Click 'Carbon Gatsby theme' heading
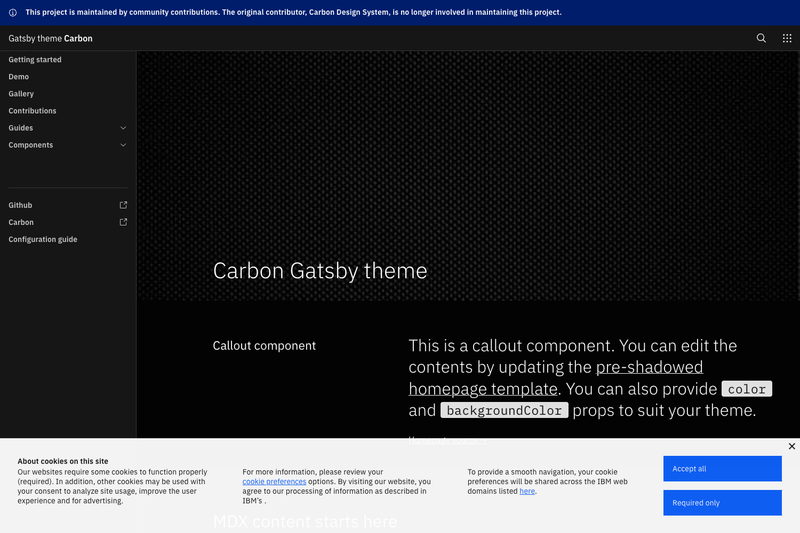This screenshot has height=533, width=800. [320, 271]
